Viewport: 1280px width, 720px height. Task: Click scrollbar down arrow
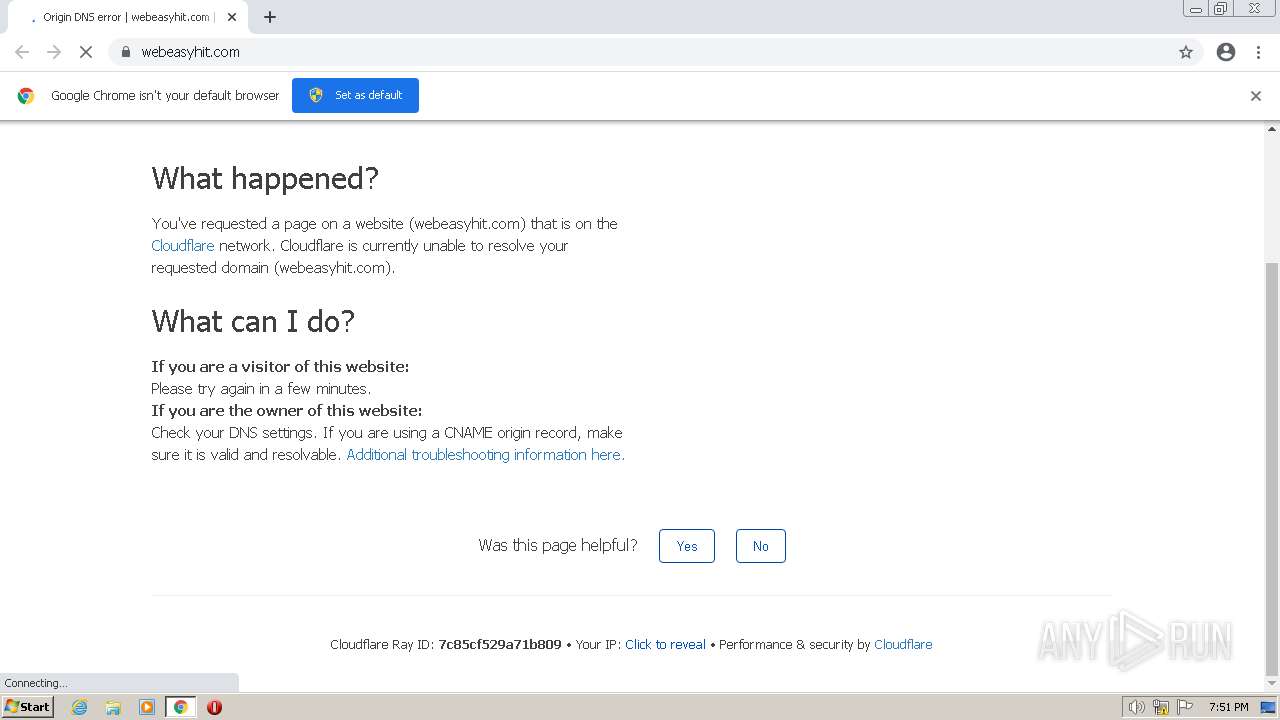tap(1272, 684)
